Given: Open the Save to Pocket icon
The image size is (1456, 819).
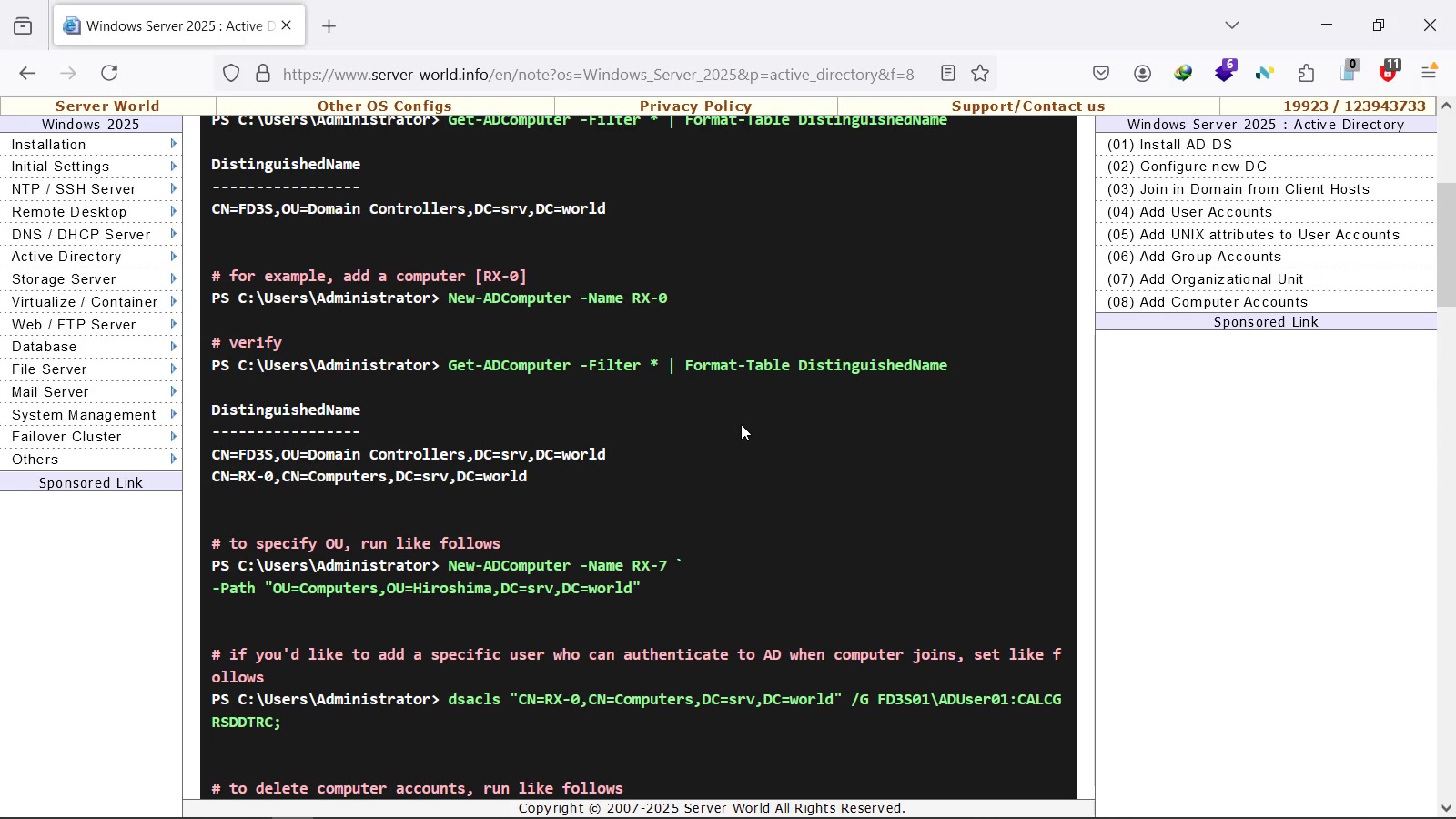Looking at the screenshot, I should click(x=1101, y=74).
